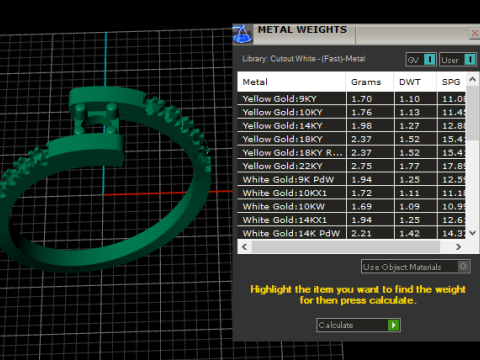Sort by the DWT column header
The image size is (480, 360).
coord(415,82)
